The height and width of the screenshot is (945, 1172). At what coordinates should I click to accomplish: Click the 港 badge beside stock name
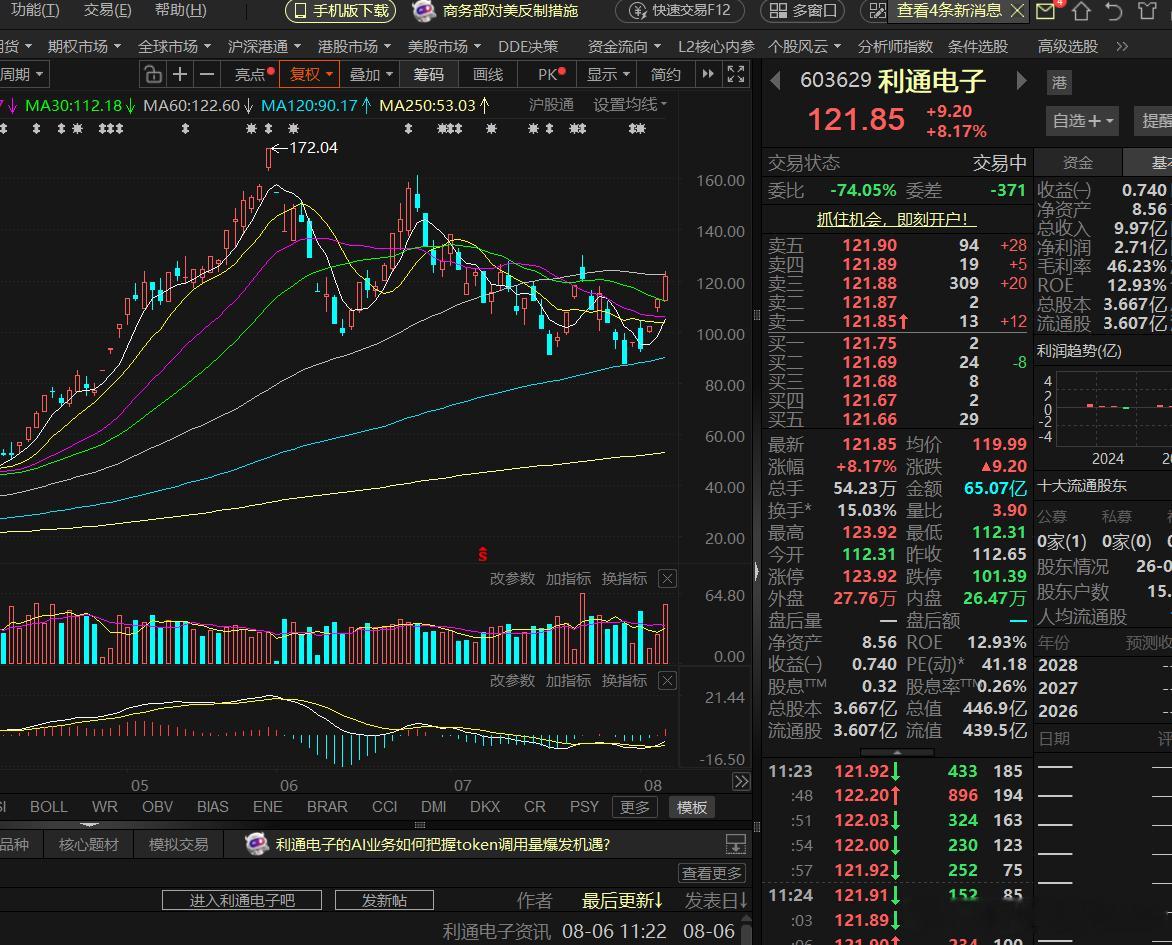coord(1059,82)
